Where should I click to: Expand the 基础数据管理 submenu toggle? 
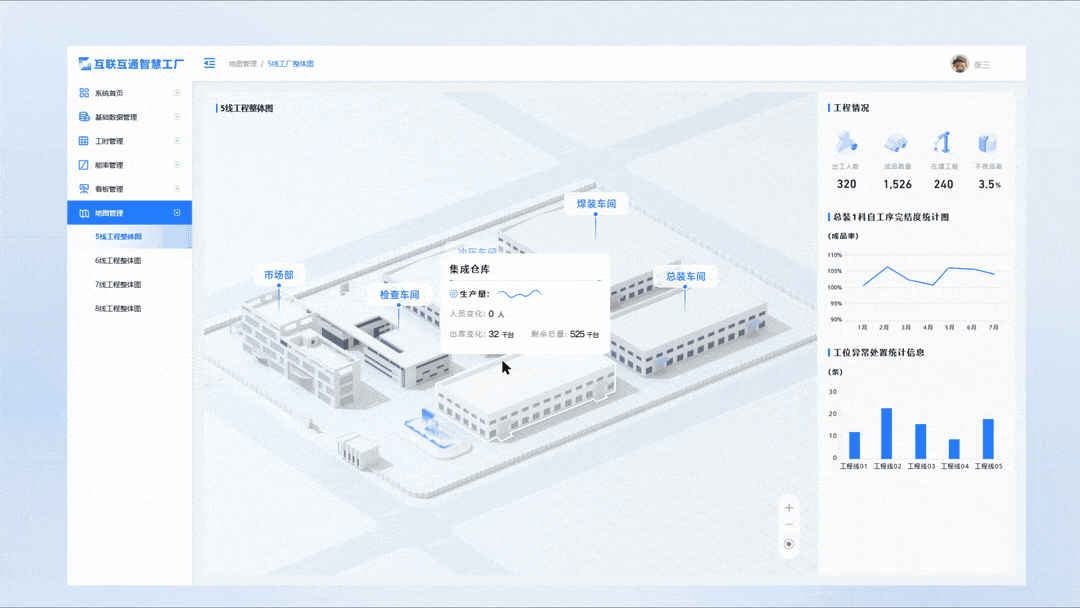pyautogui.click(x=177, y=116)
